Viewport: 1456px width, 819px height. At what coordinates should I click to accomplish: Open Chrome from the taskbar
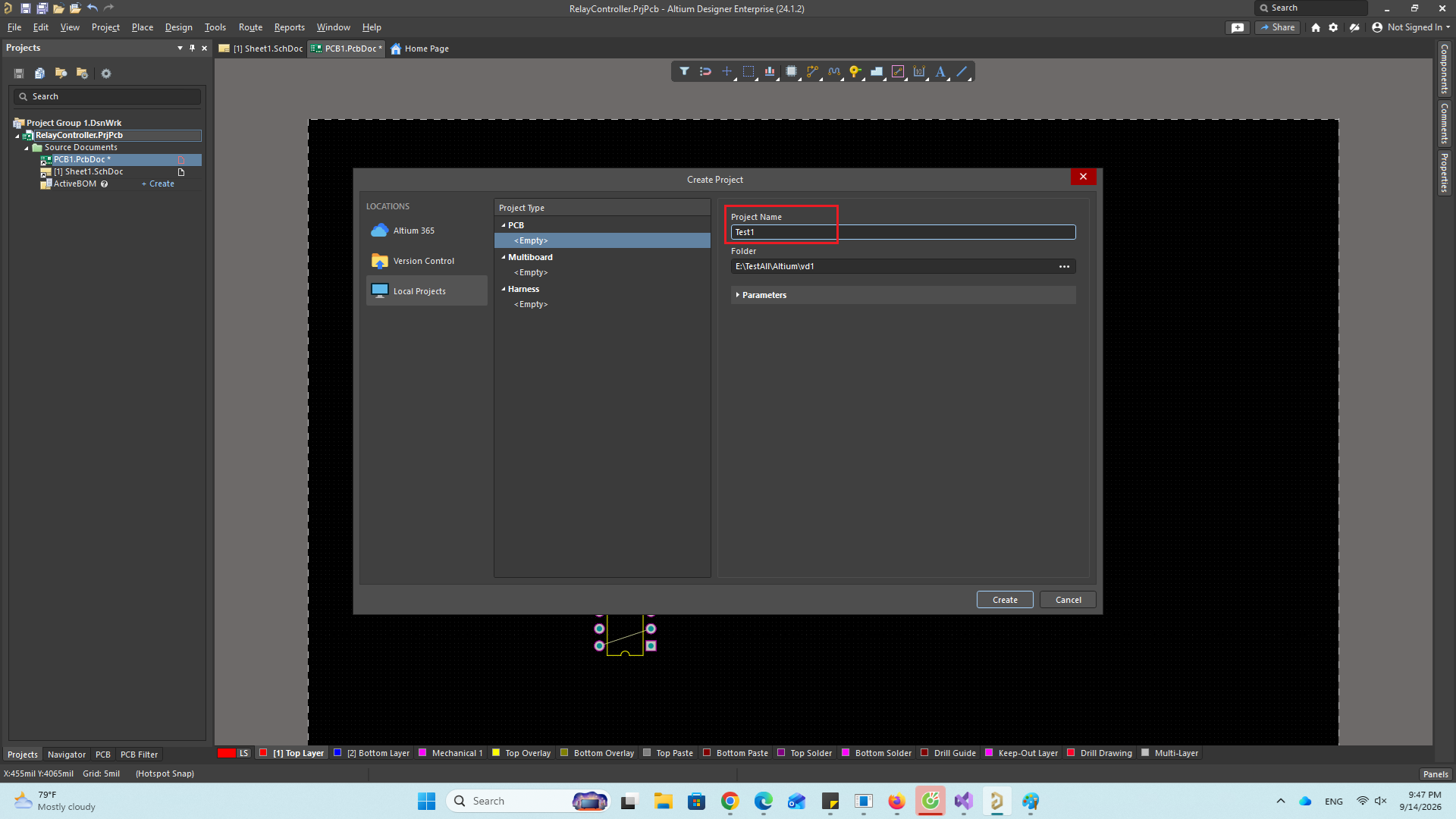click(730, 802)
